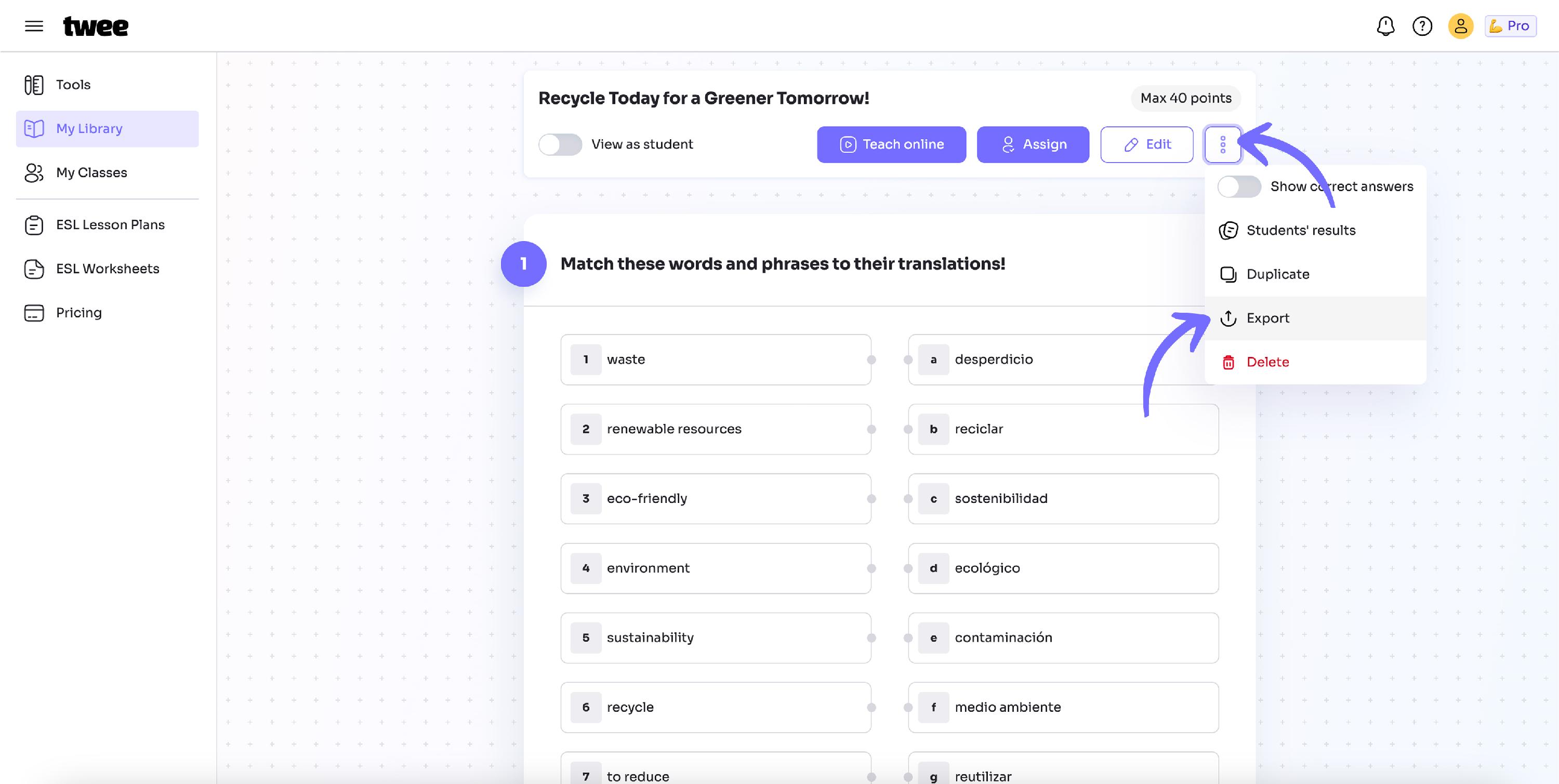Select the 'recycle' card
The width and height of the screenshot is (1559, 784).
pyautogui.click(x=716, y=707)
